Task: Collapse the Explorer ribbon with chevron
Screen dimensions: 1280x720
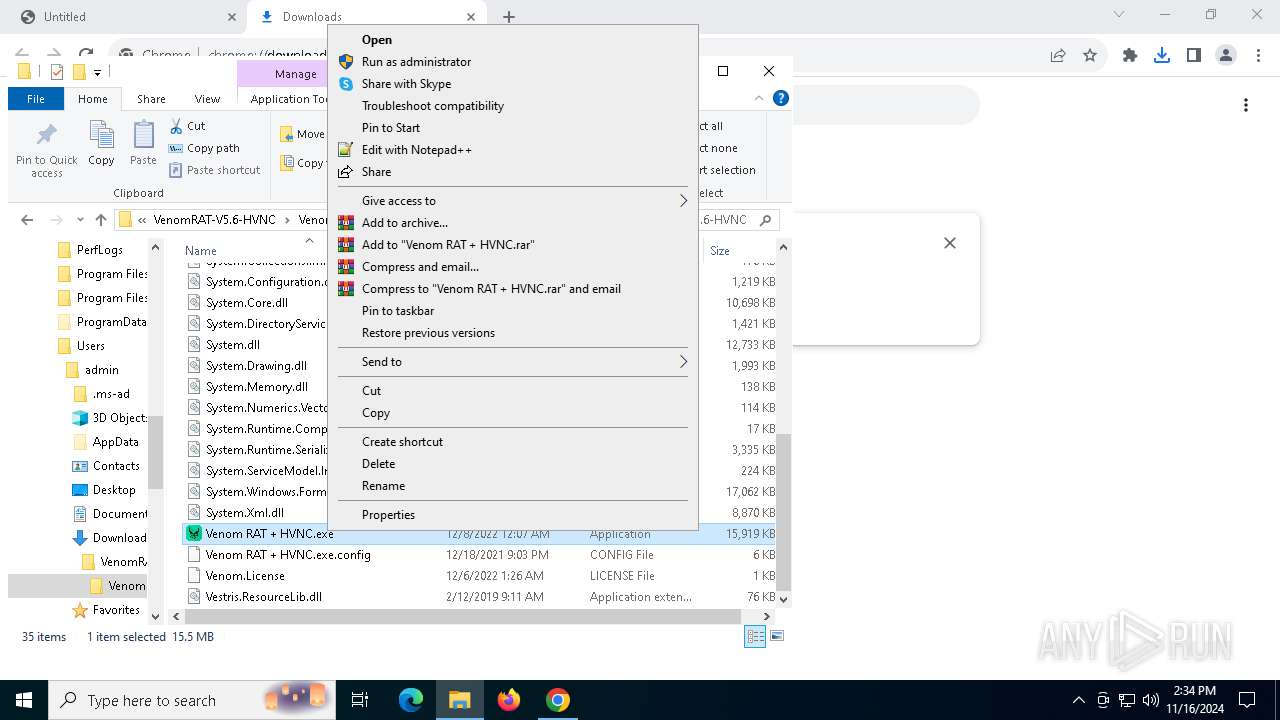Action: [759, 98]
